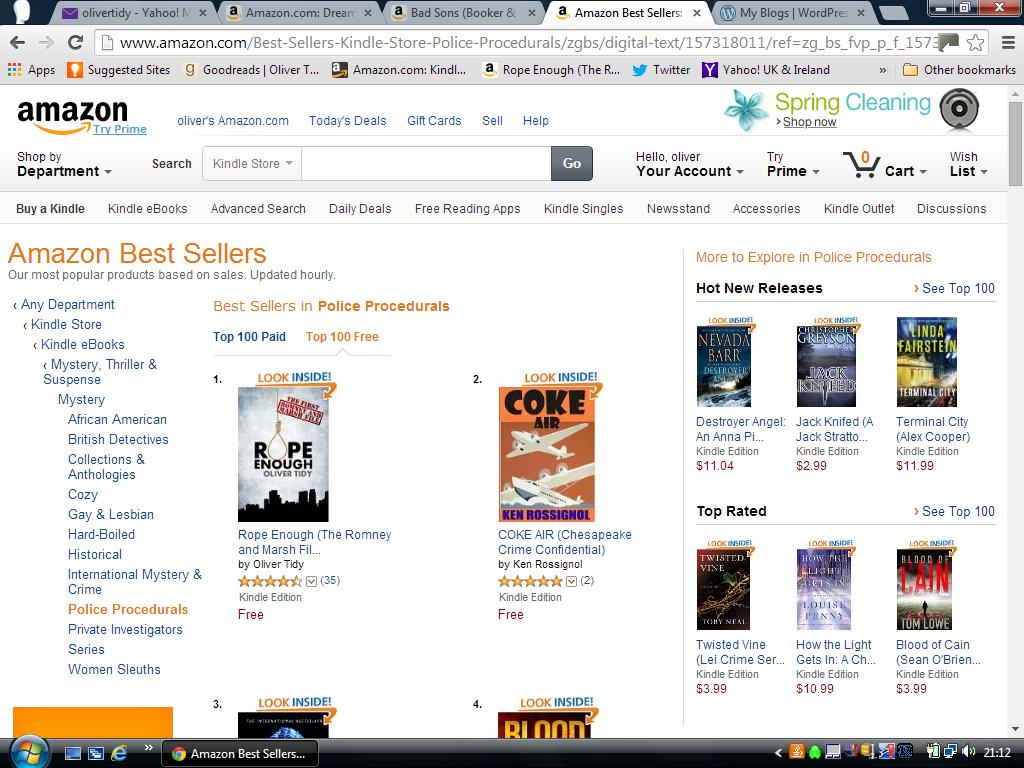Open the Chrome menu hamburger icon
1024x768 pixels.
tap(1008, 43)
